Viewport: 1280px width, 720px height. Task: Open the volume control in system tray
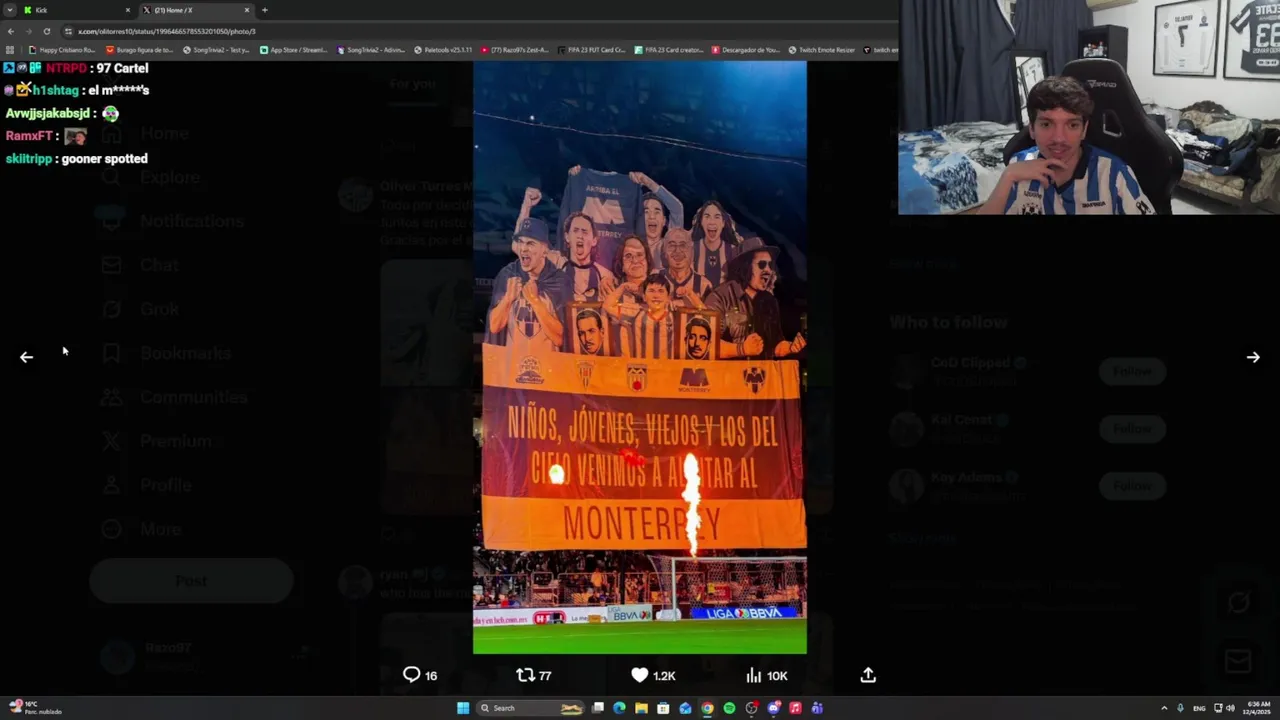pos(1230,708)
